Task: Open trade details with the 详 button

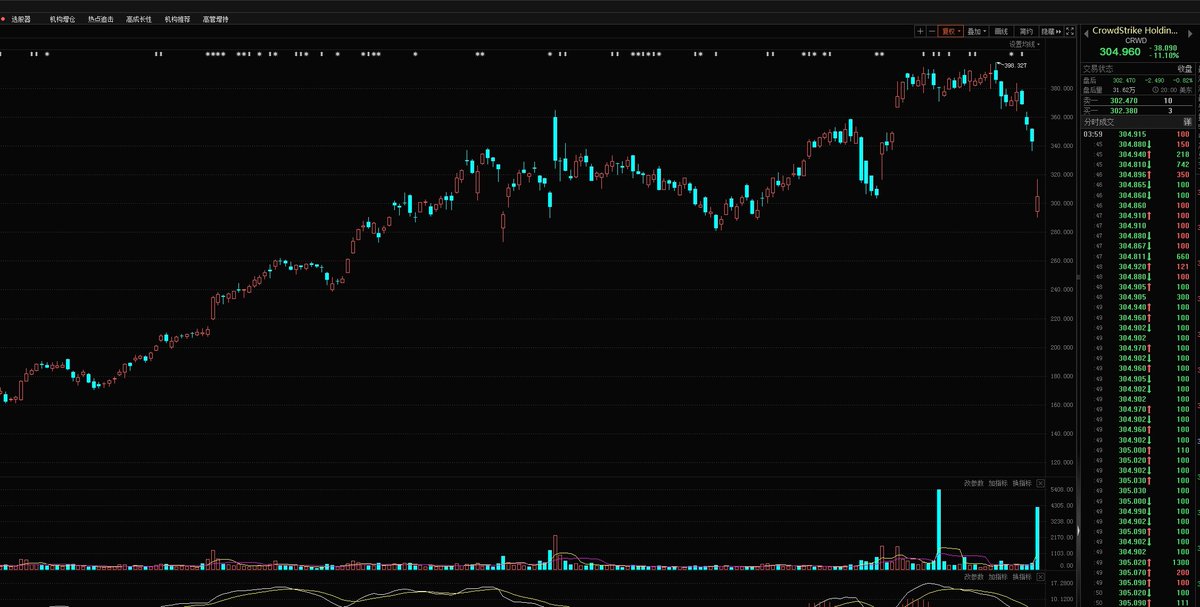Action: click(1188, 121)
